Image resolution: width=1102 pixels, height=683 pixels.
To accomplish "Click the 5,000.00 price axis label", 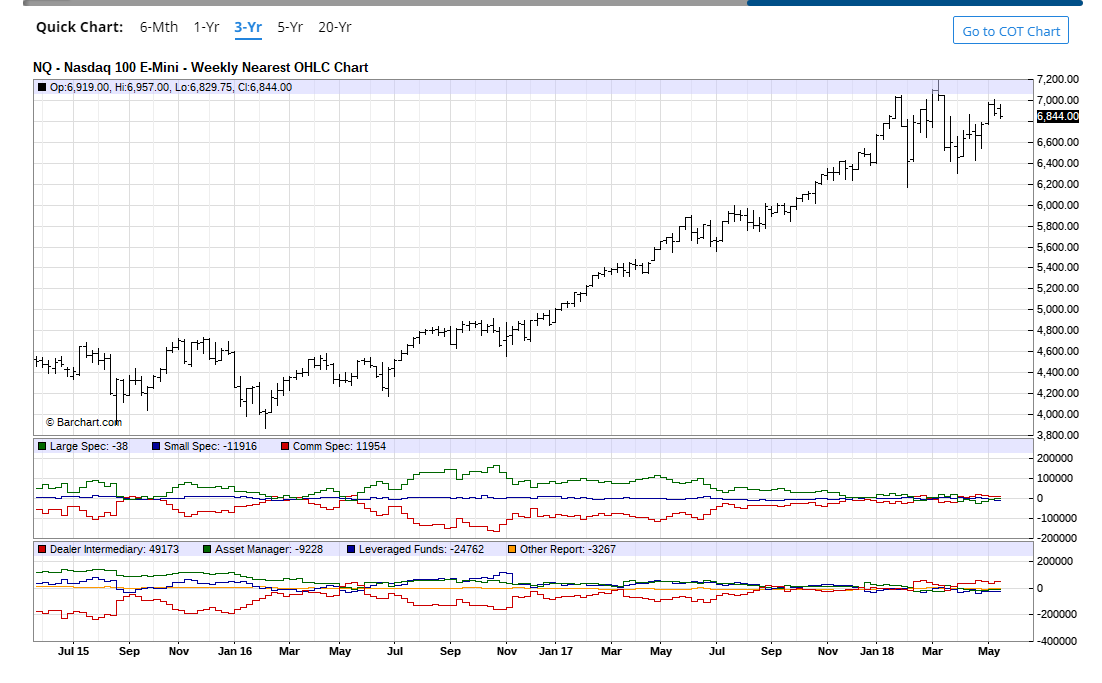I will [1058, 309].
